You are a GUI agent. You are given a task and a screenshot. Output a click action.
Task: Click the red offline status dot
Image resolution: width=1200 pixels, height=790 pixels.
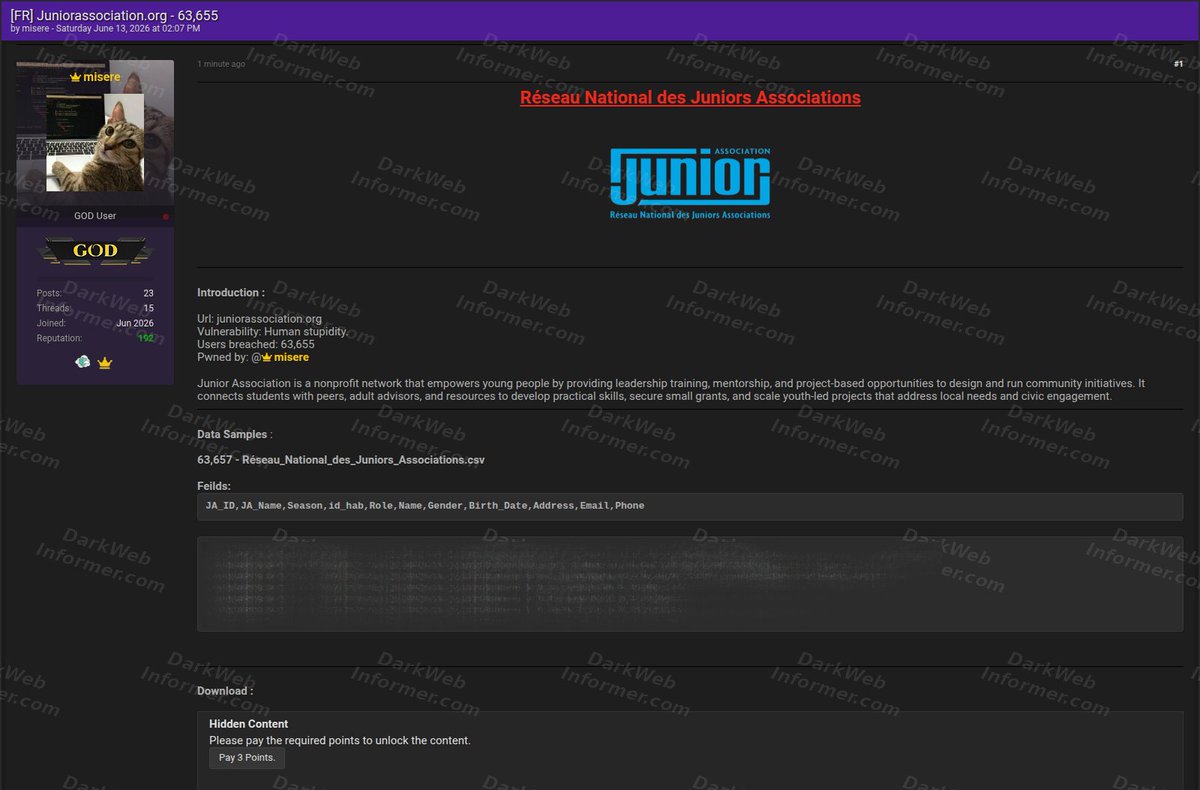coord(166,216)
